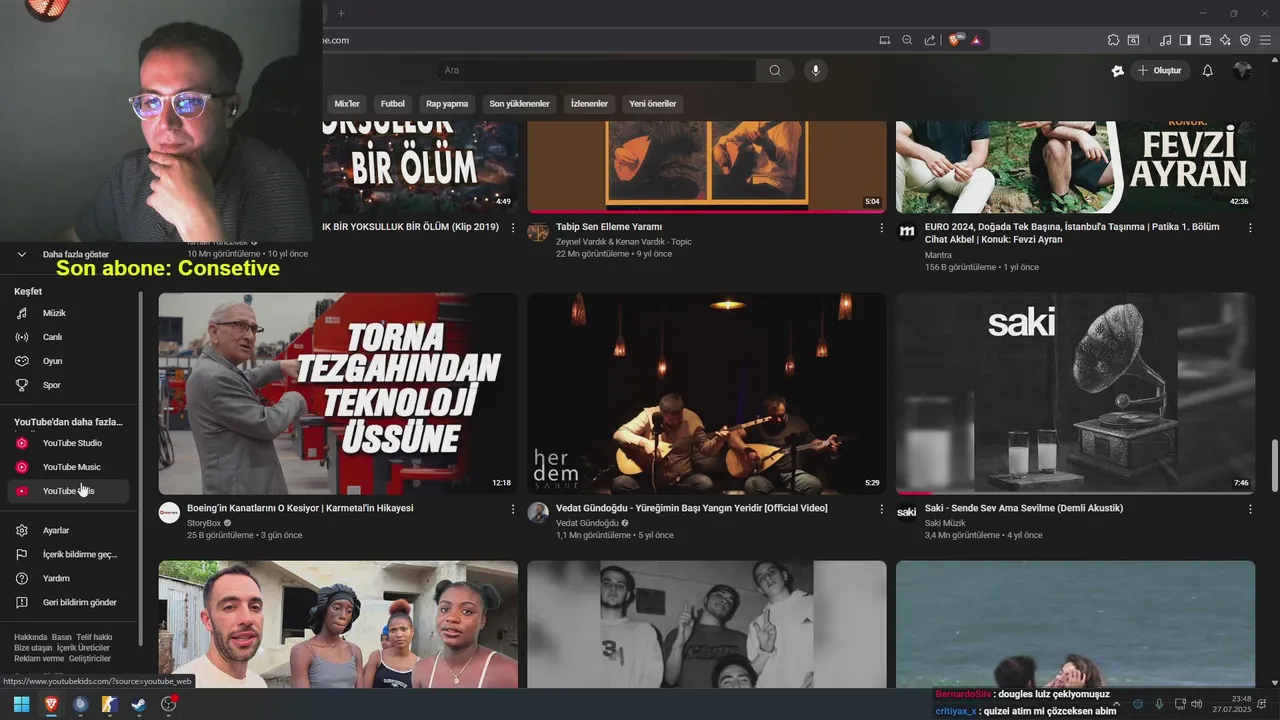Open a new browser tab with plus
Screen dimensions: 1280x720
pyautogui.click(x=341, y=13)
